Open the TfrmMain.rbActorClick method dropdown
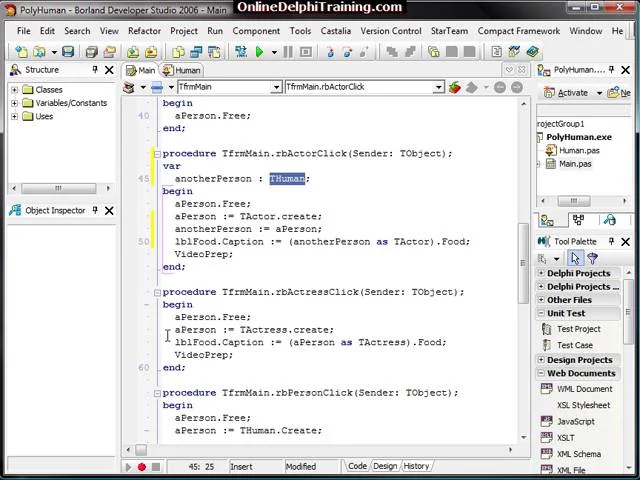Viewport: 640px width, 480px height. 438,87
